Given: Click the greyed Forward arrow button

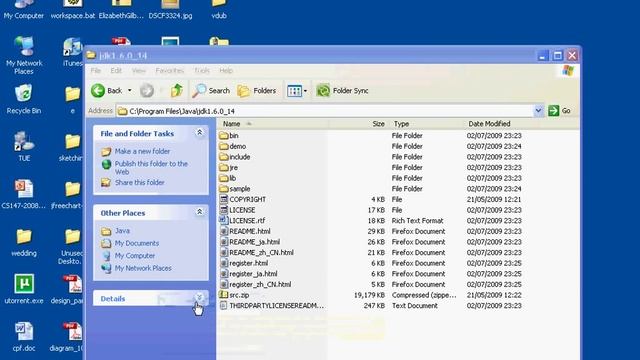Looking at the screenshot, I should tap(147, 91).
